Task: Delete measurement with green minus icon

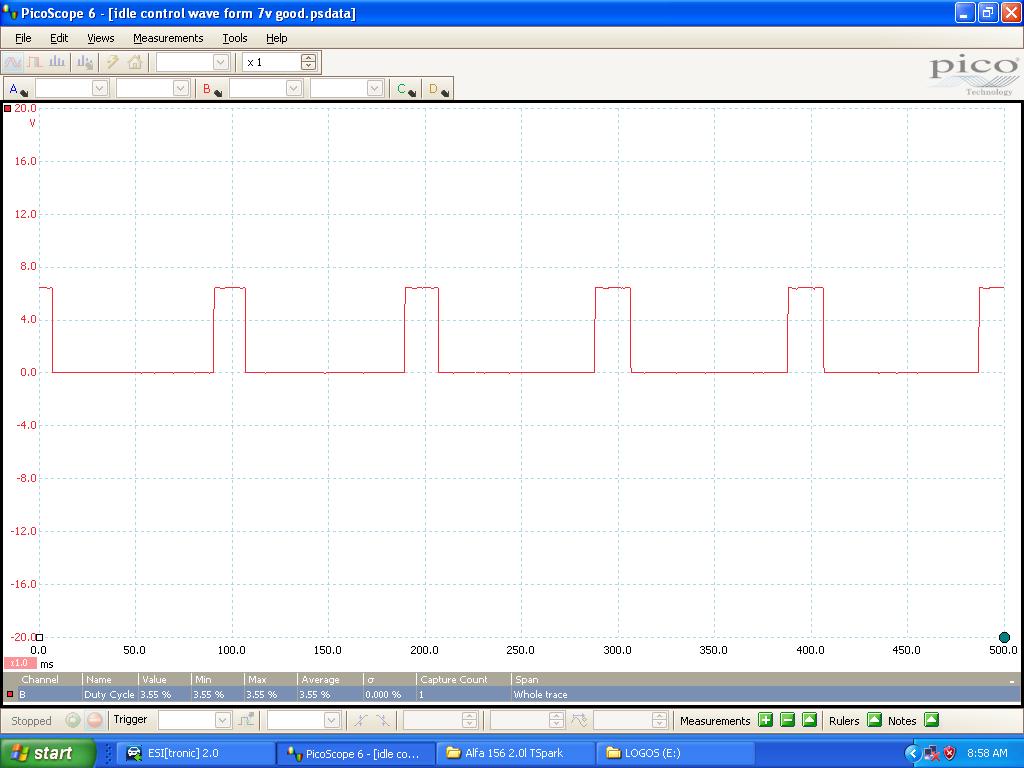Action: (788, 720)
